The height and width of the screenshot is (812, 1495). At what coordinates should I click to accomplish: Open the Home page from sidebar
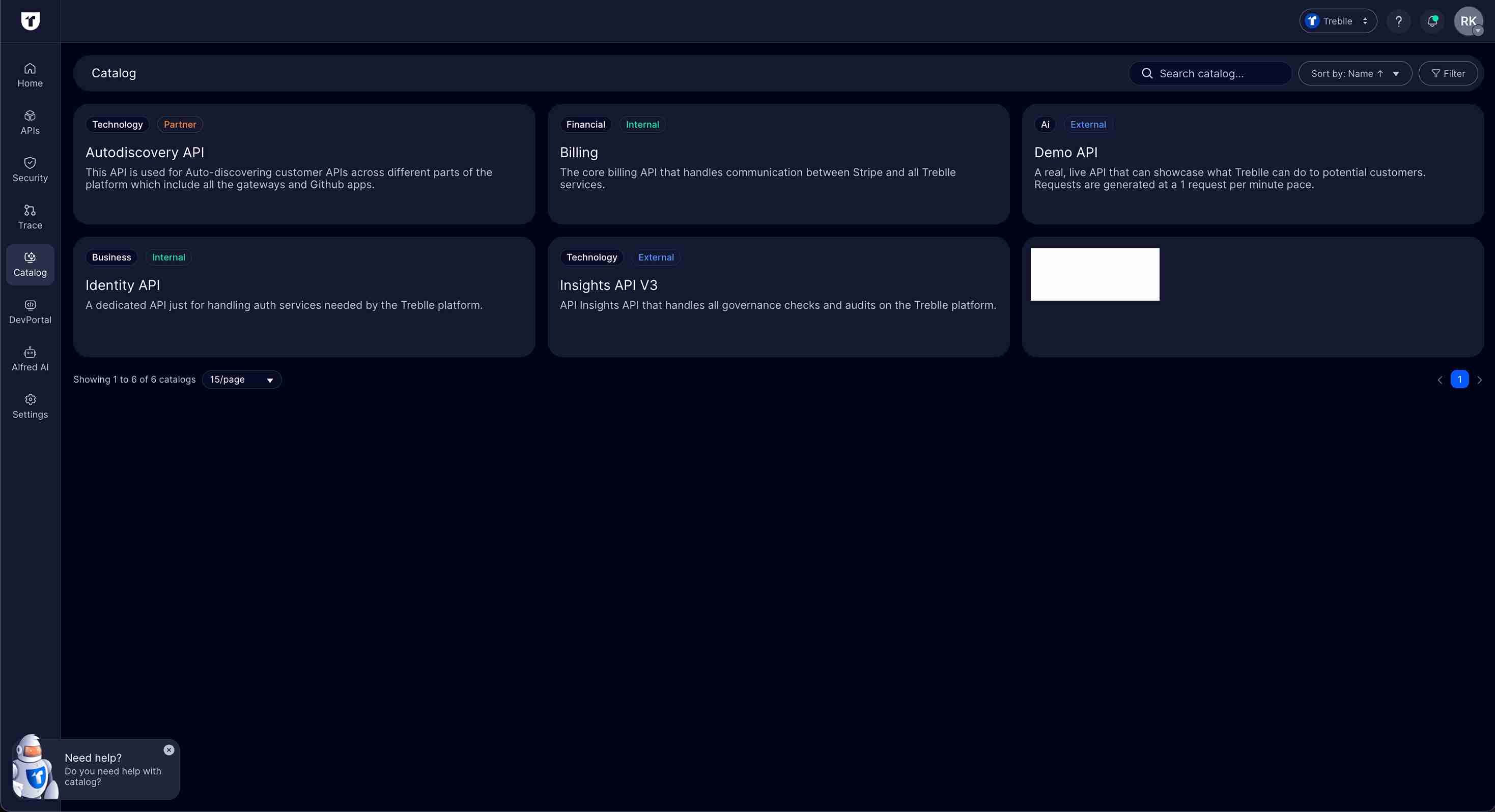[x=30, y=74]
